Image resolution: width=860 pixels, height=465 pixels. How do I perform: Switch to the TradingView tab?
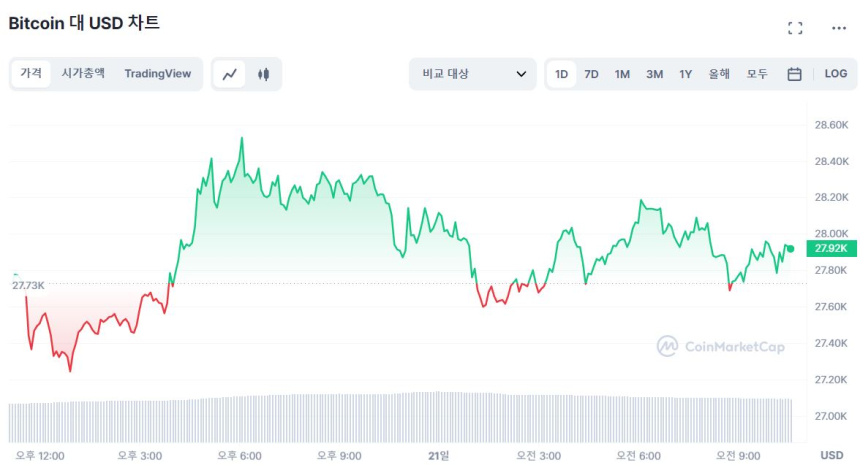point(157,73)
